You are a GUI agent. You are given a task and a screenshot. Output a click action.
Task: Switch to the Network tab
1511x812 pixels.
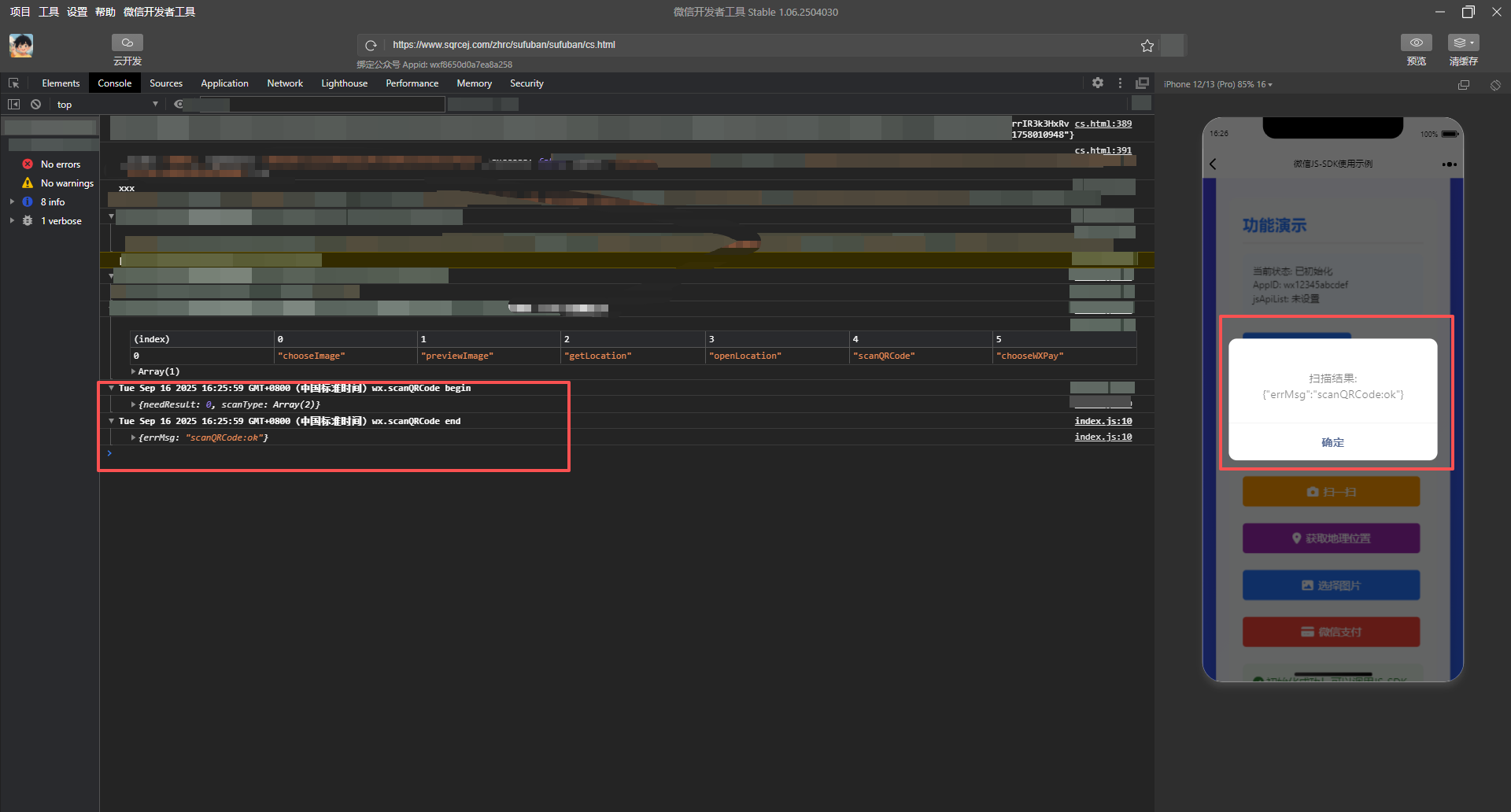pos(285,83)
